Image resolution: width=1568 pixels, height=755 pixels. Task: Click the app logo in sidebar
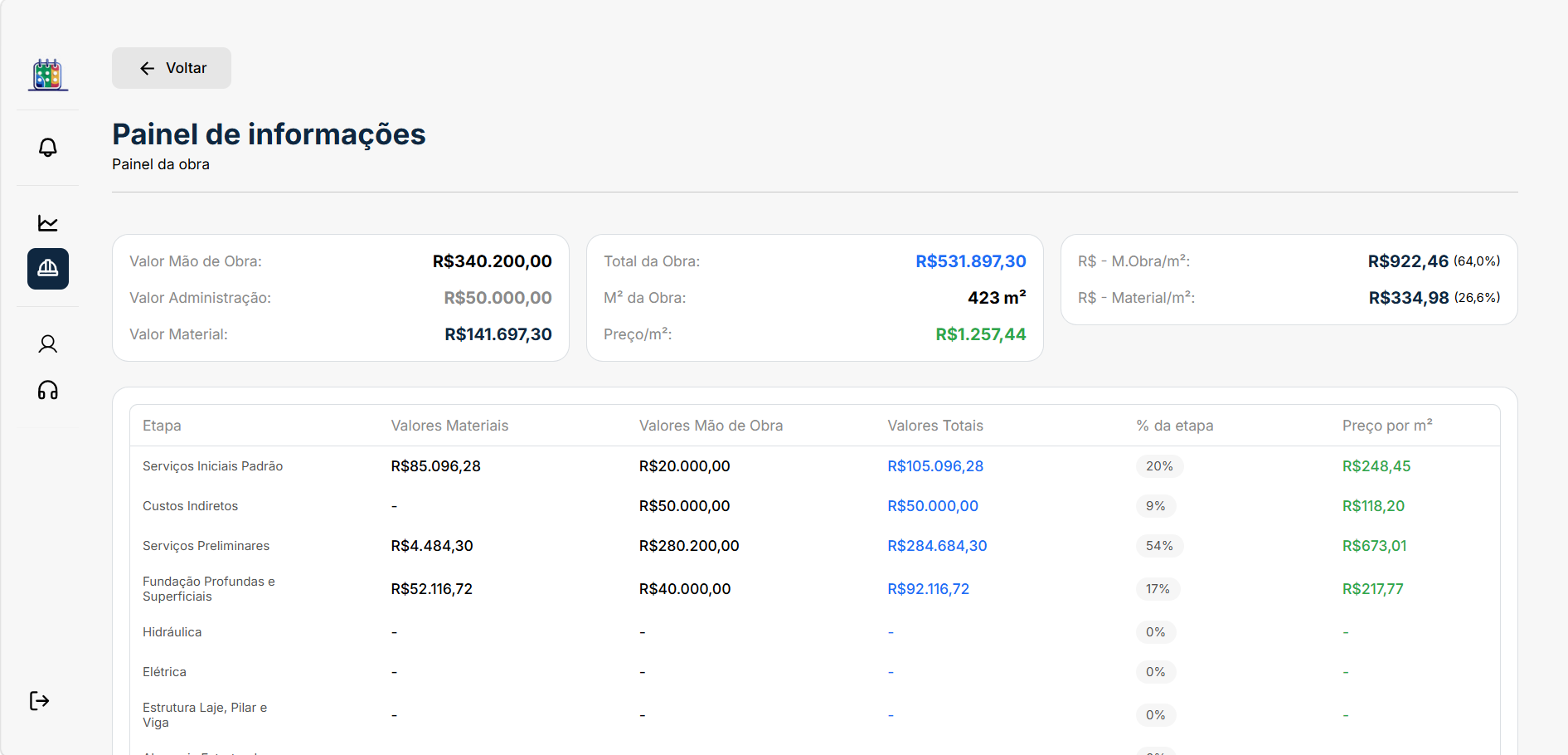(48, 75)
